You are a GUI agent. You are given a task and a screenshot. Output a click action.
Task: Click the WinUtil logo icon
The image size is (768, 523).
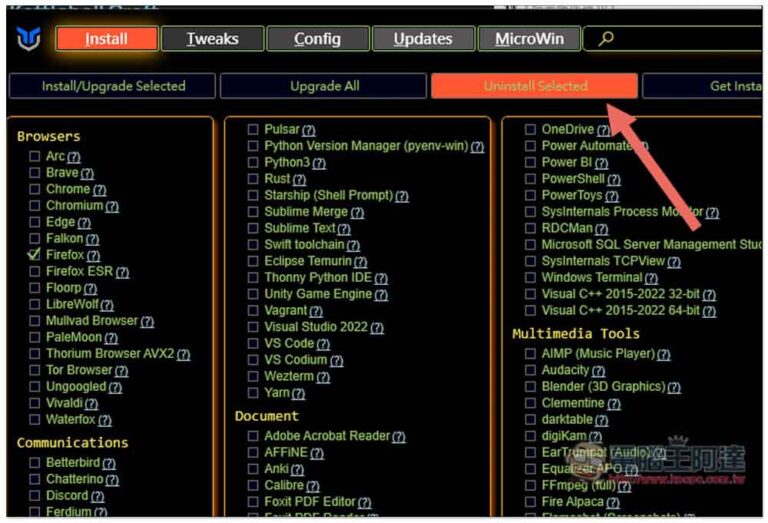point(29,39)
